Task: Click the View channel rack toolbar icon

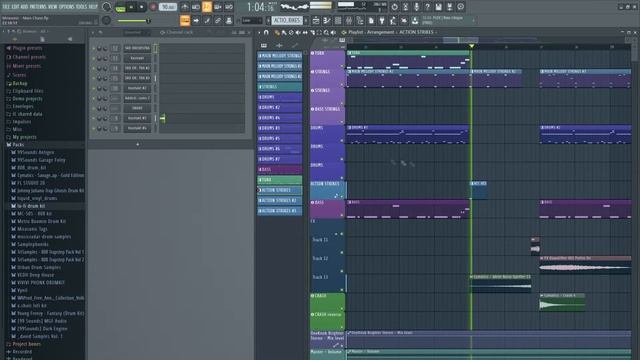Action: tap(338, 20)
